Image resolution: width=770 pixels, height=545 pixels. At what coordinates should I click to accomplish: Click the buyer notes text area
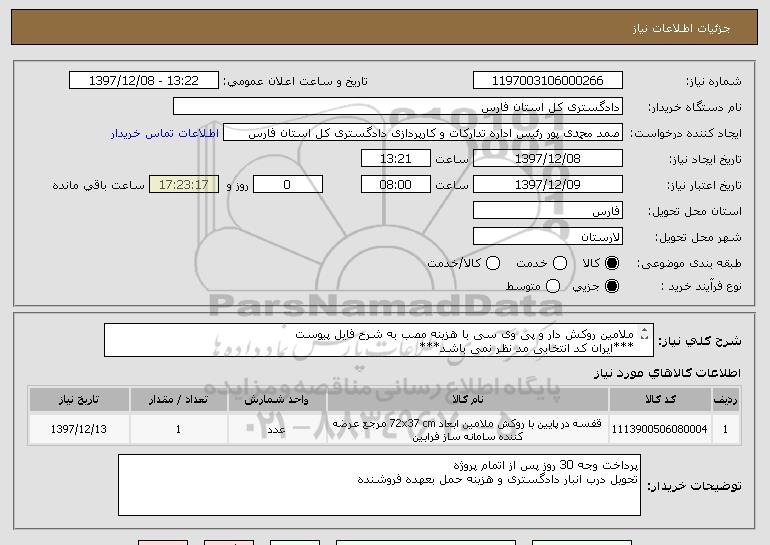pos(379,485)
